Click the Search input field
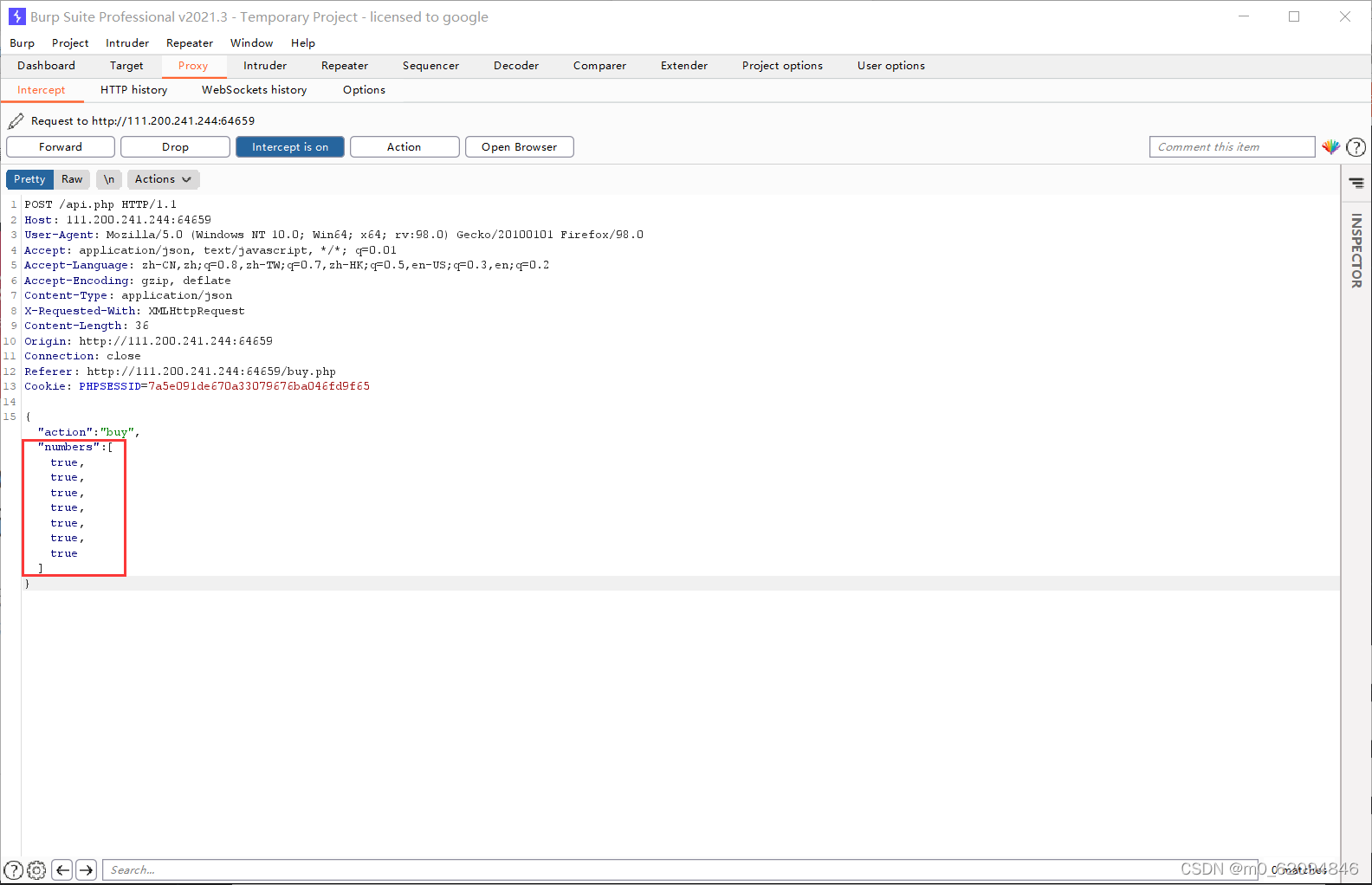 click(680, 870)
